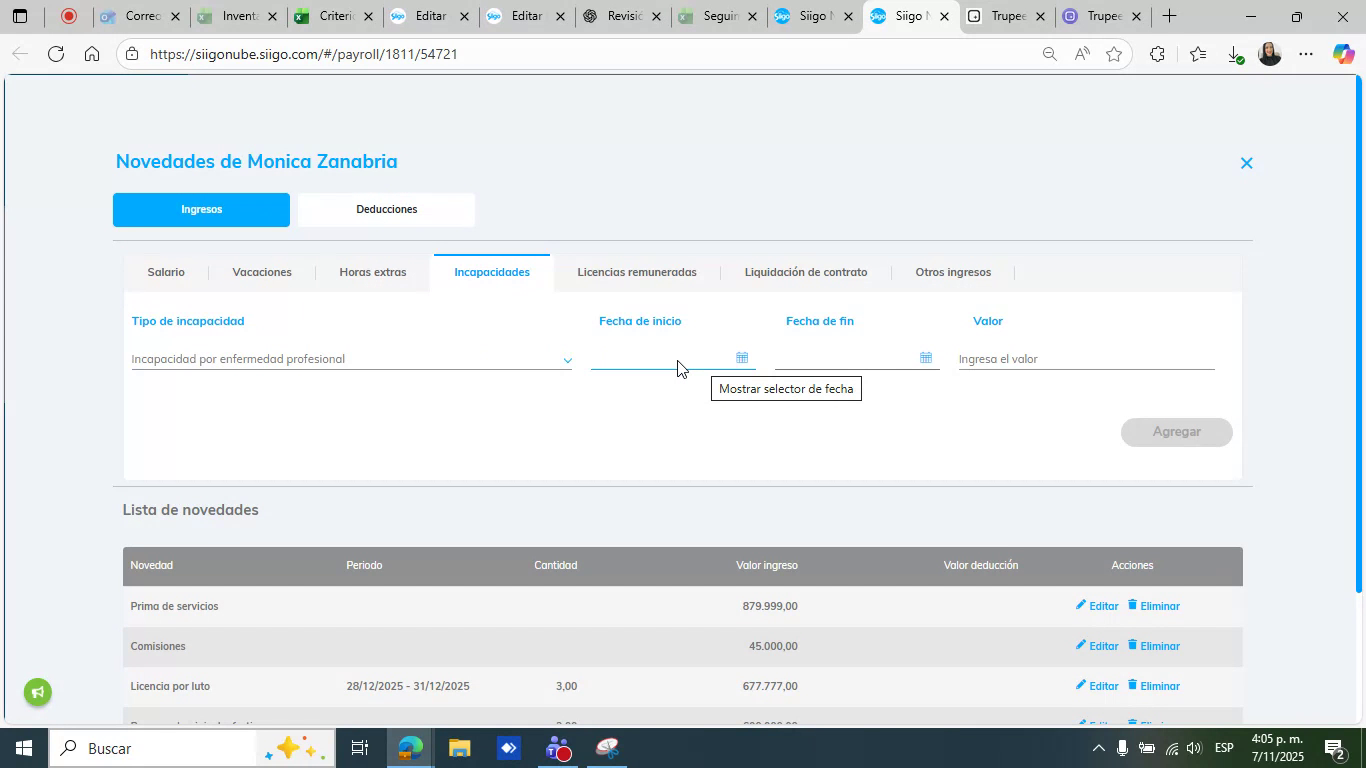Click the green megaphone announcements icon

click(38, 692)
